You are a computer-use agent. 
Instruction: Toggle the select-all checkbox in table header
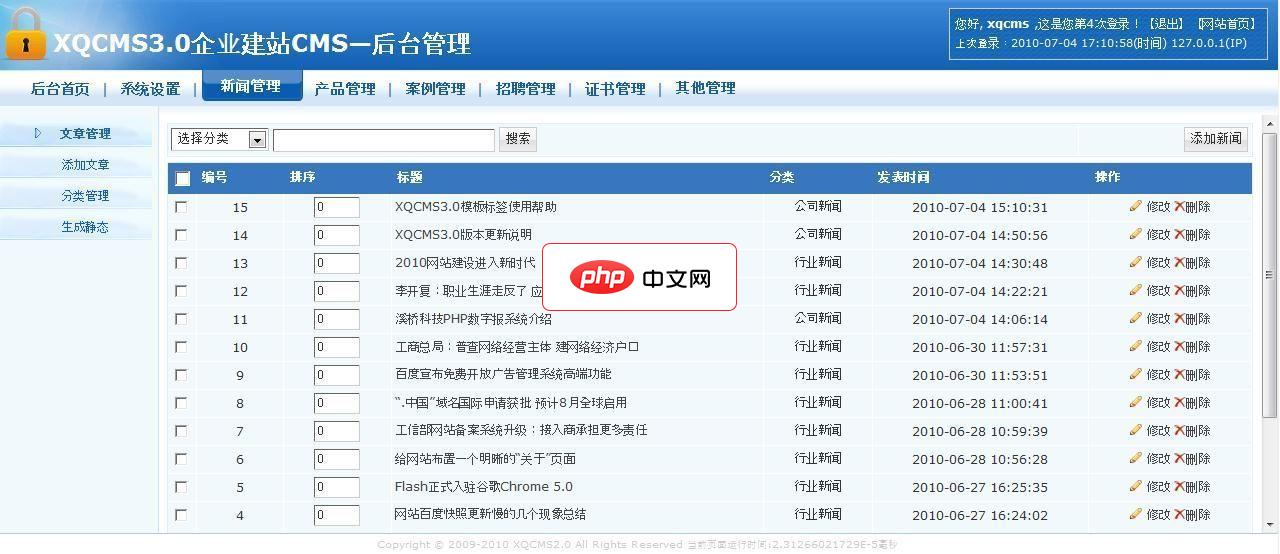coord(182,179)
